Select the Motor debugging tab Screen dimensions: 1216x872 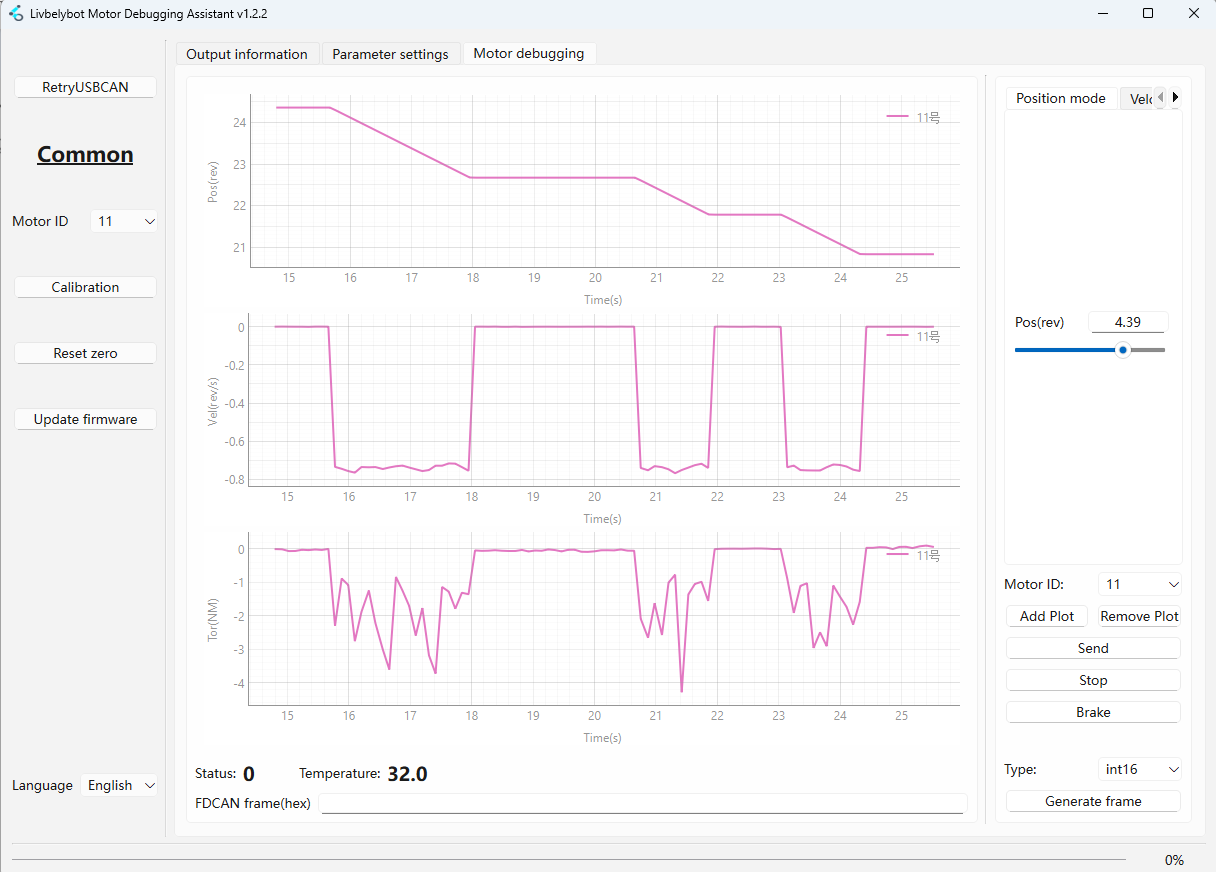528,53
